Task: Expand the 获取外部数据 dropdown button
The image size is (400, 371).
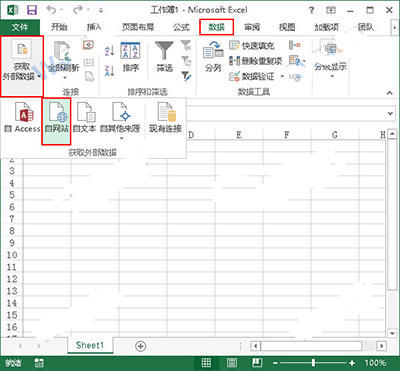Action: 22,66
